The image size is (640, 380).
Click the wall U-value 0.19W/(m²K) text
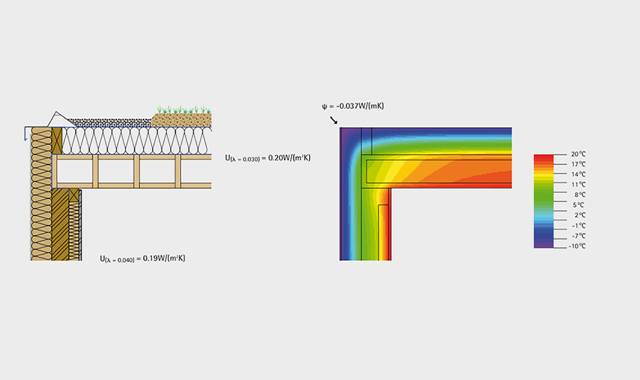[x=142, y=259]
